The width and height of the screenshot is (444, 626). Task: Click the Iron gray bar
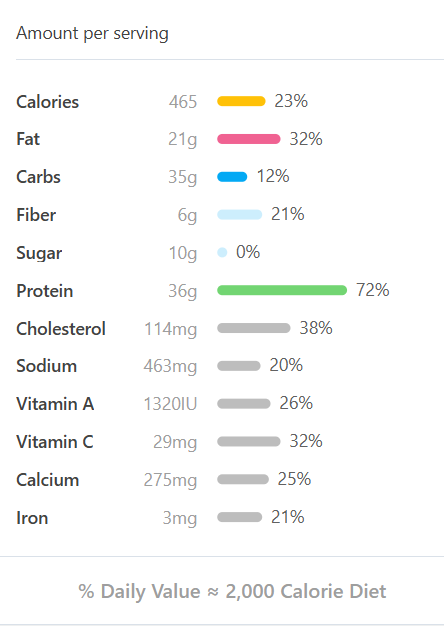tap(240, 517)
